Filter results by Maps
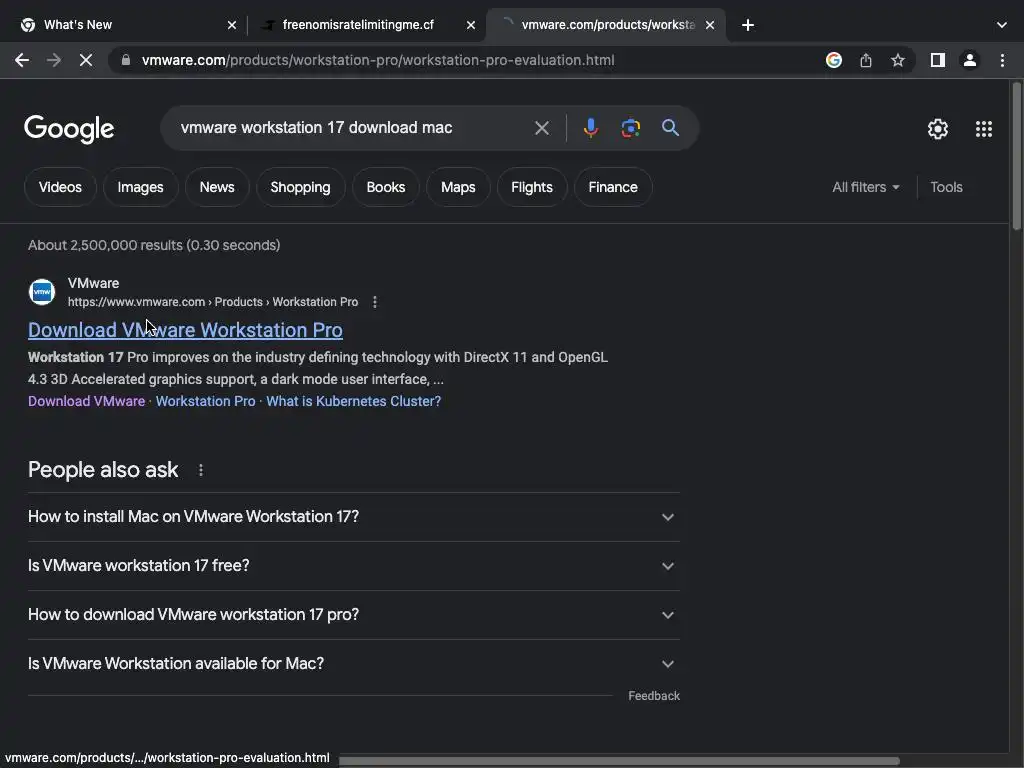 pyautogui.click(x=458, y=187)
